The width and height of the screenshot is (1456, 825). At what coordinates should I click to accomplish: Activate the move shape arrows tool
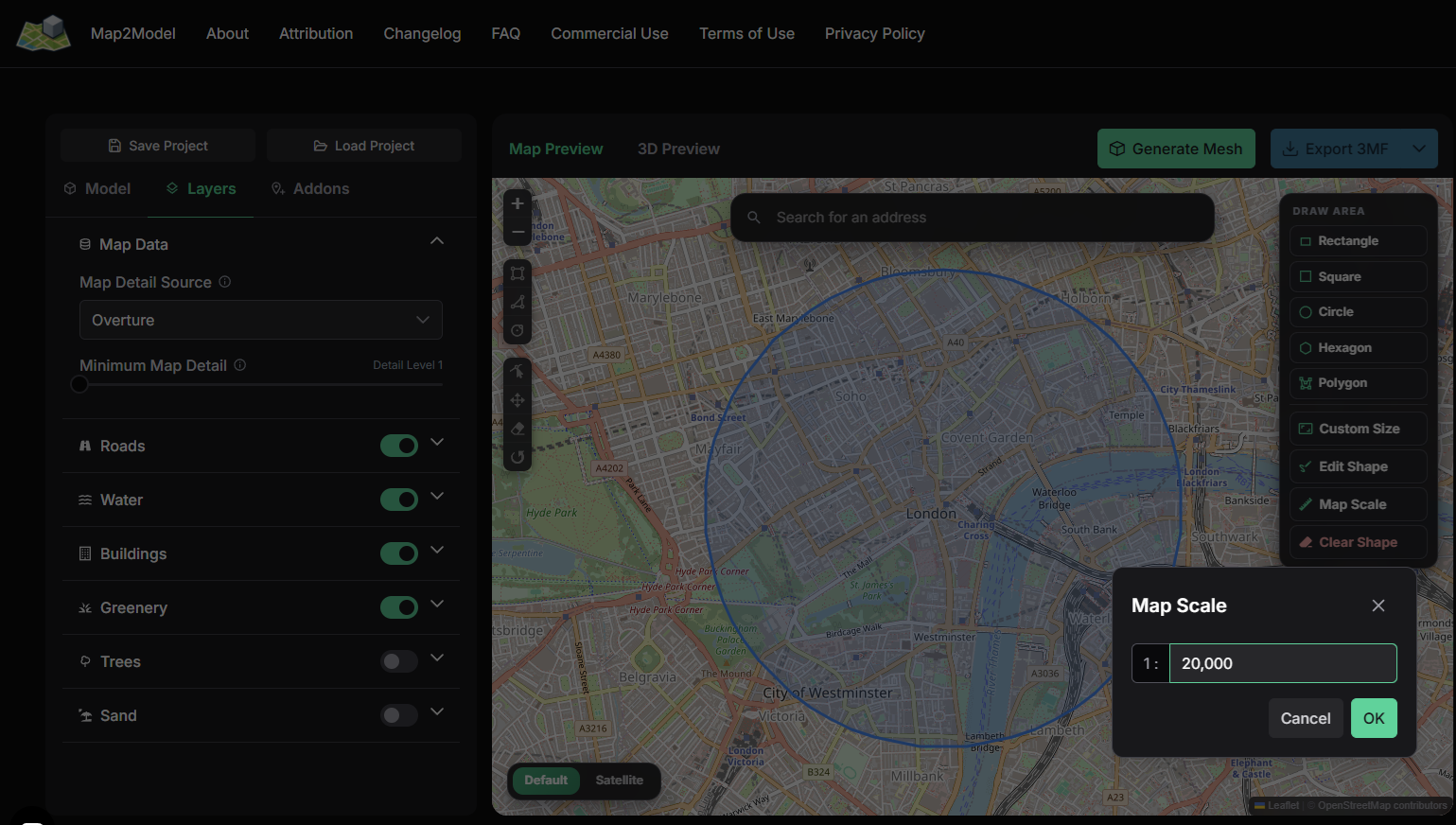[x=517, y=400]
